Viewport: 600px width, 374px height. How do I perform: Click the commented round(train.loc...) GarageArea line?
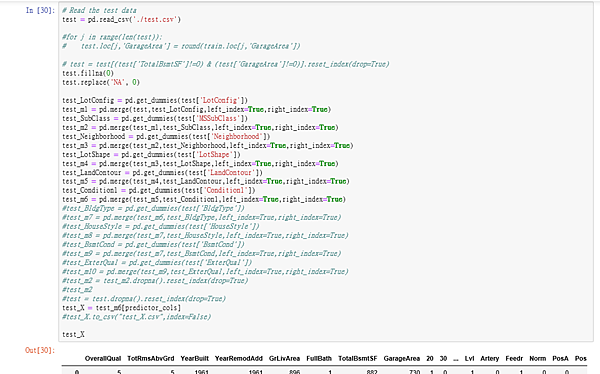click(x=181, y=46)
